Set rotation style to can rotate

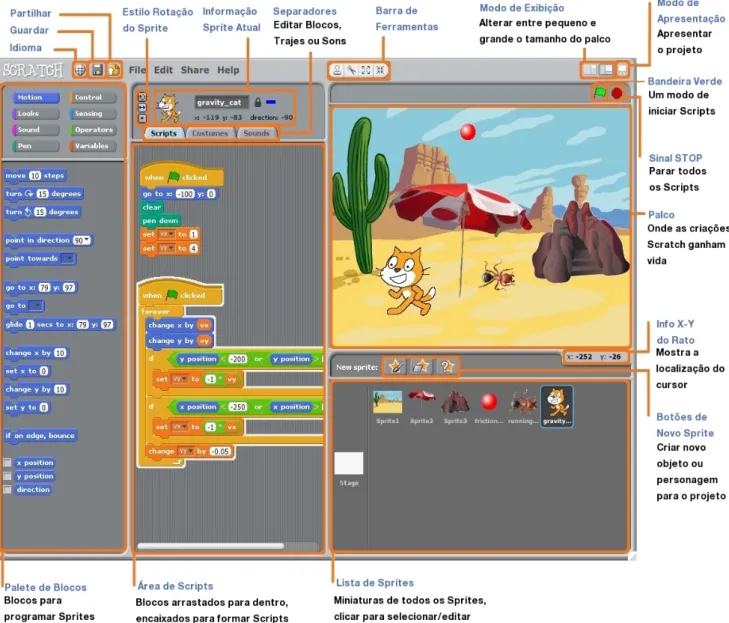click(x=142, y=97)
